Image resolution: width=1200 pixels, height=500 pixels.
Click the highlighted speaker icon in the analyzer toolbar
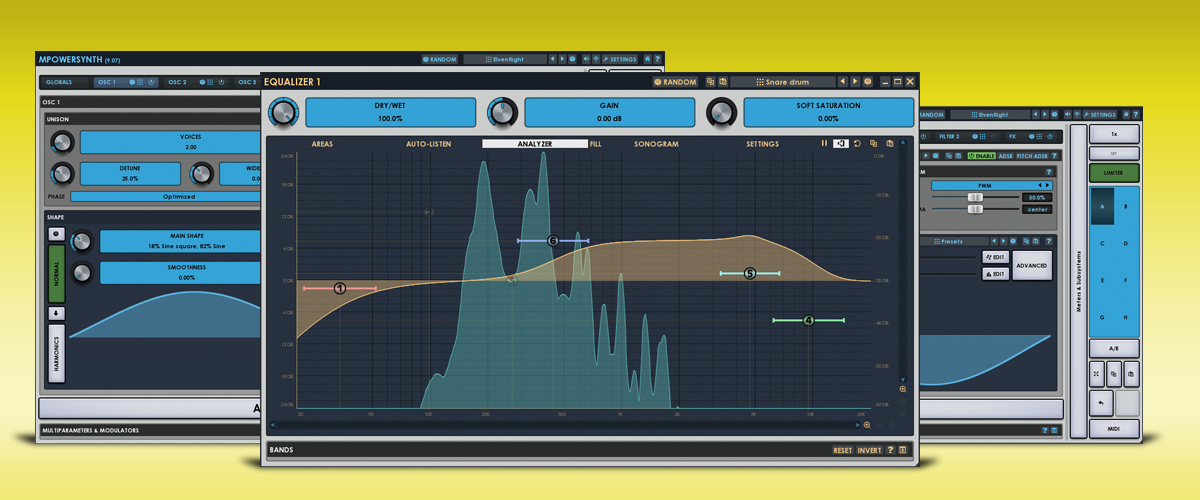tap(842, 144)
